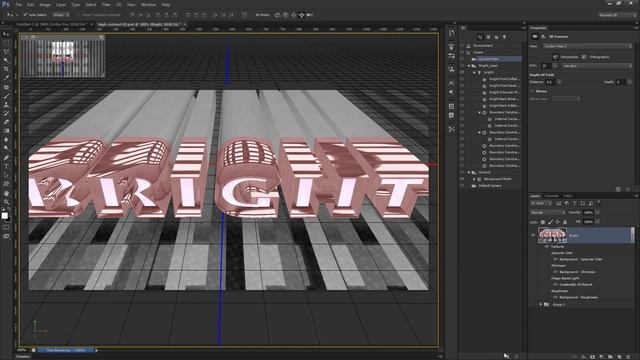Image resolution: width=640 pixels, height=360 pixels.
Task: Collapse the Ground tree node
Action: coord(469,172)
